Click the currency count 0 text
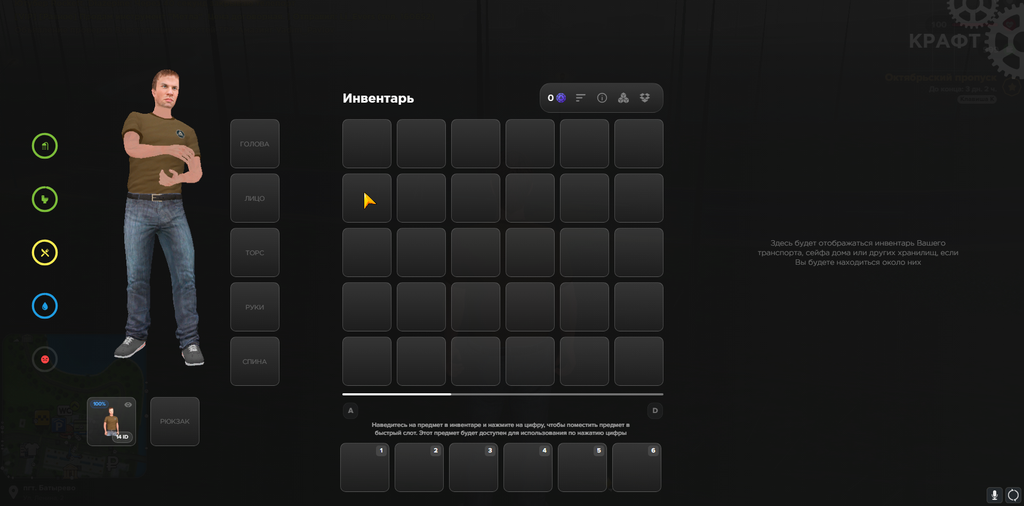The width and height of the screenshot is (1024, 506). 551,98
